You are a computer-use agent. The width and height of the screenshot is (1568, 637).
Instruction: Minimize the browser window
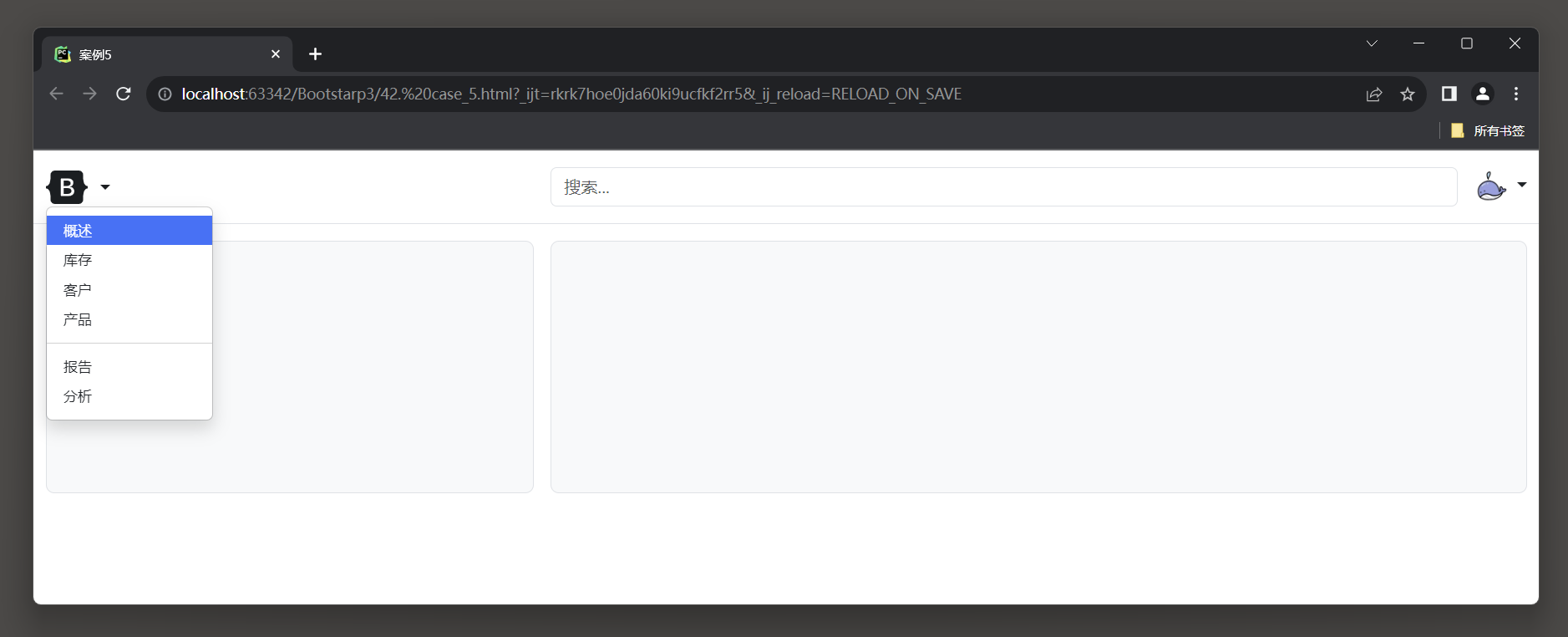click(x=1418, y=43)
